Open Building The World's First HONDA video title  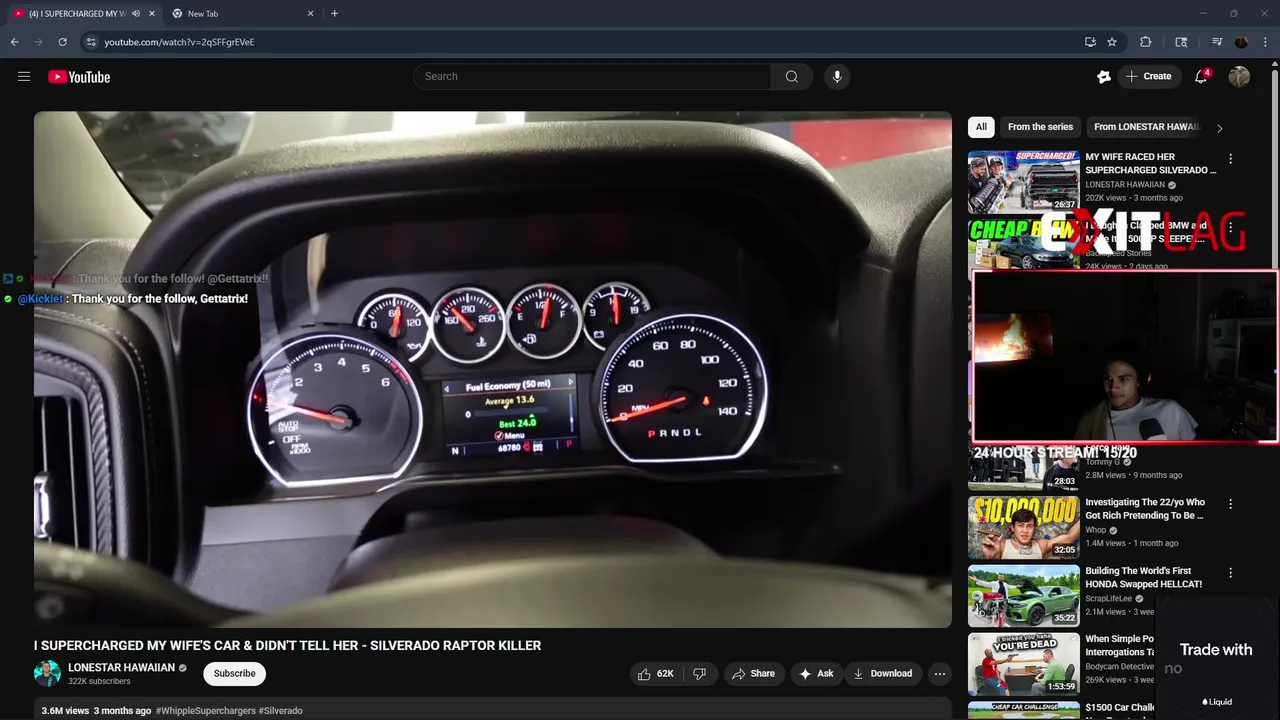point(1144,577)
